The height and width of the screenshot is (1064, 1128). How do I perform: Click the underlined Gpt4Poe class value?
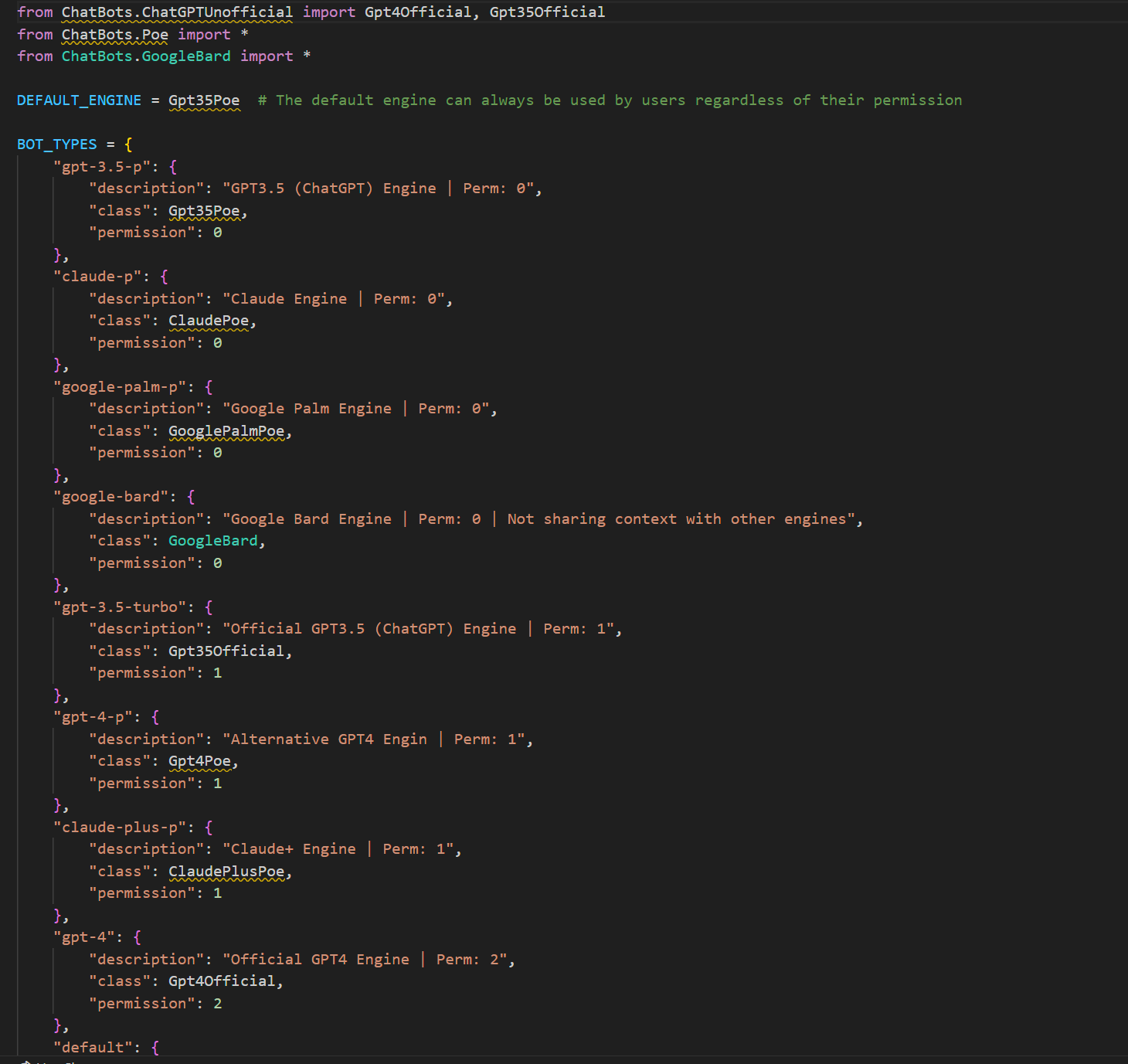point(200,760)
